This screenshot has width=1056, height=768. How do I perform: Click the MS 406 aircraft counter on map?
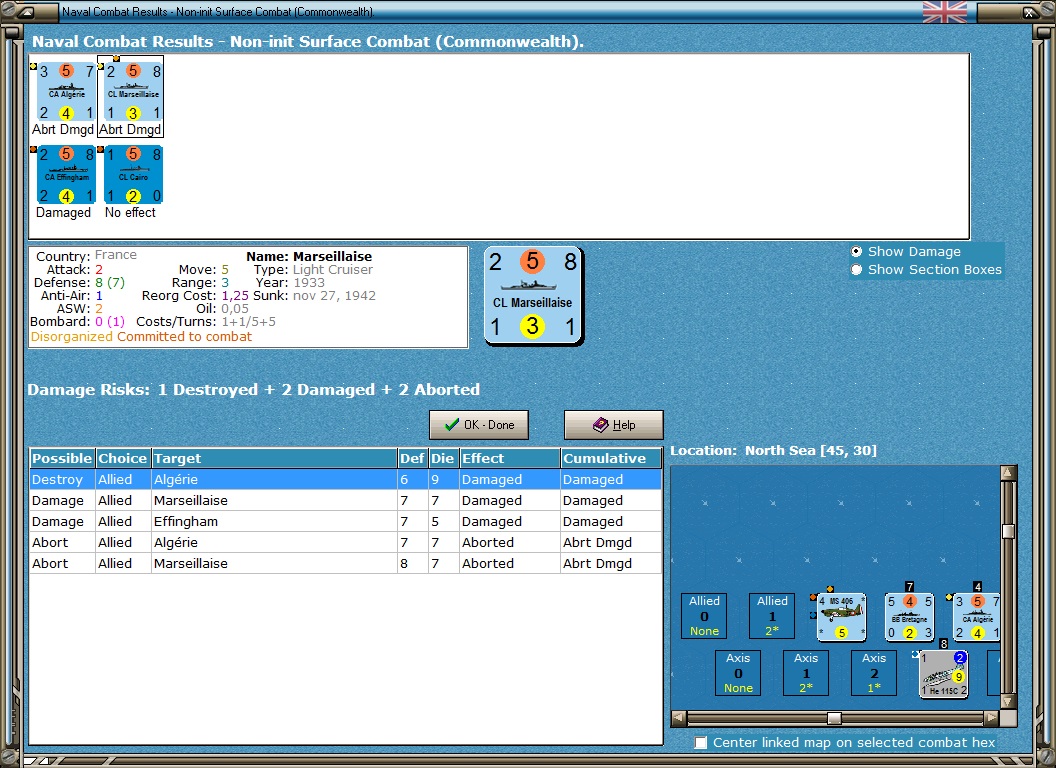pyautogui.click(x=841, y=616)
